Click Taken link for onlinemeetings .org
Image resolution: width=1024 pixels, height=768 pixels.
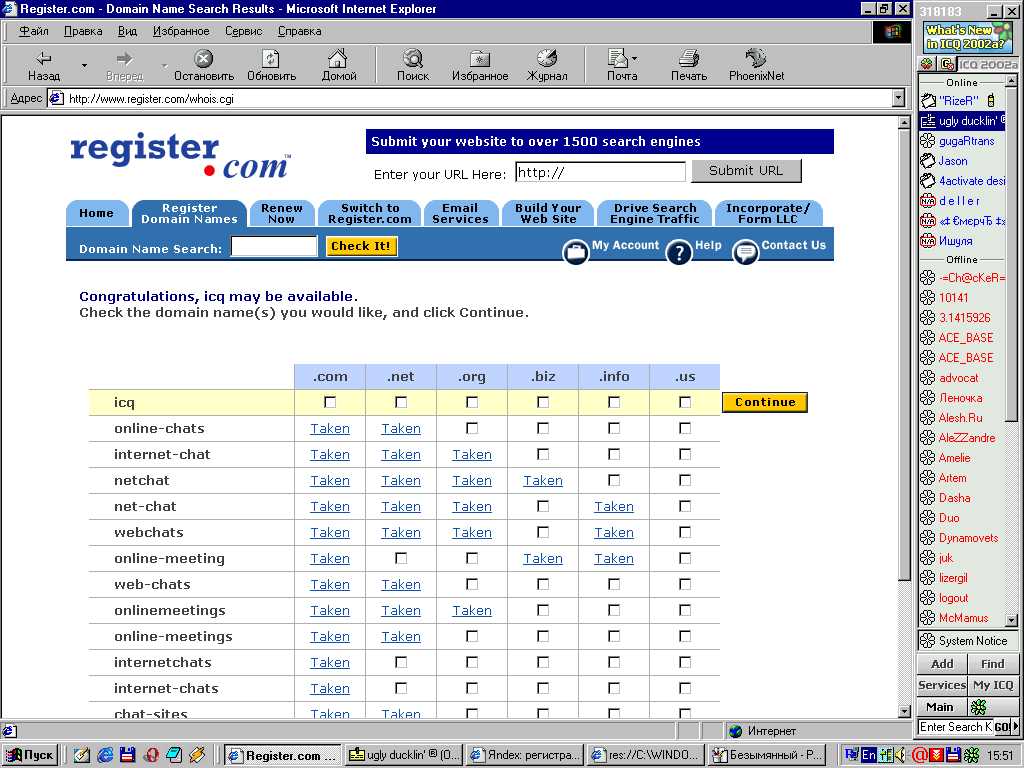[x=472, y=611]
